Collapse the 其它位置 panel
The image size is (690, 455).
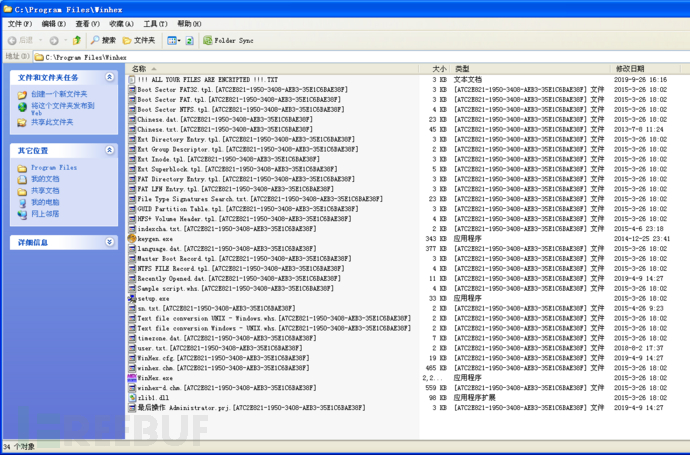[x=110, y=150]
